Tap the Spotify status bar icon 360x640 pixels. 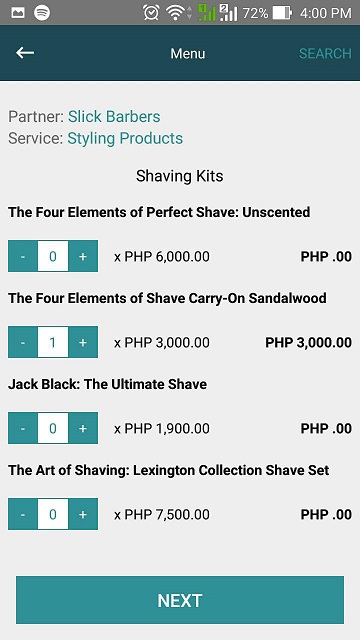pos(42,13)
